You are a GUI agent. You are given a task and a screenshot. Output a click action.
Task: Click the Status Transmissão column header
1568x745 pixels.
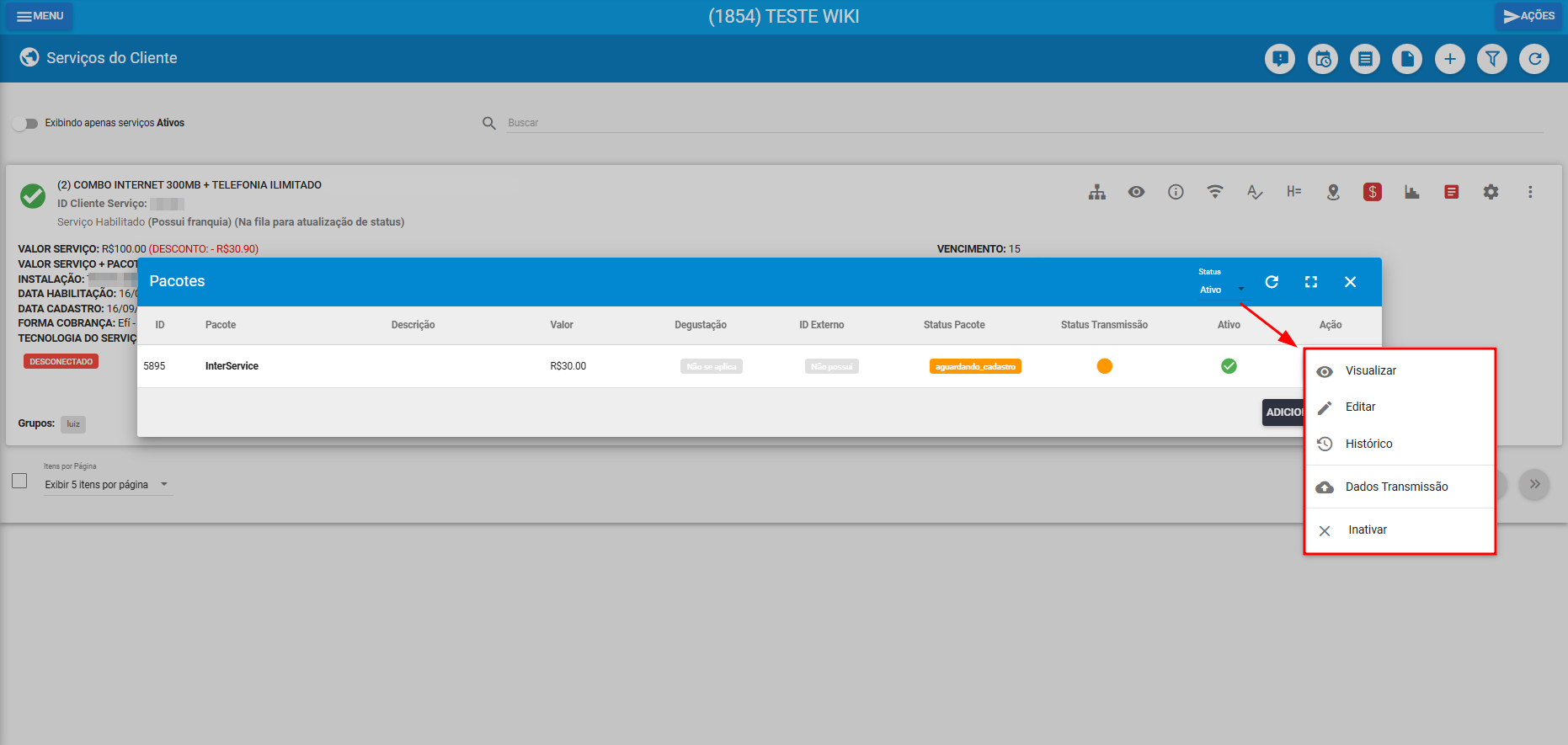(x=1104, y=325)
